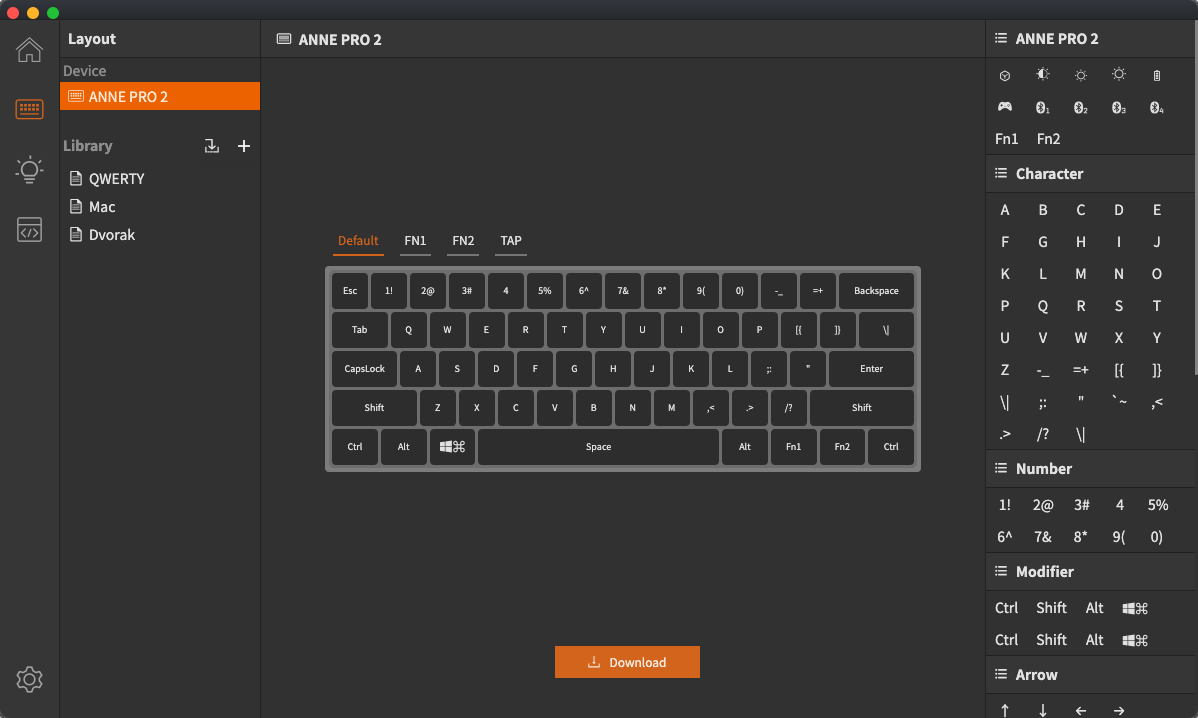The image size is (1198, 718).
Task: Switch to the FN2 layer tab
Action: coord(463,241)
